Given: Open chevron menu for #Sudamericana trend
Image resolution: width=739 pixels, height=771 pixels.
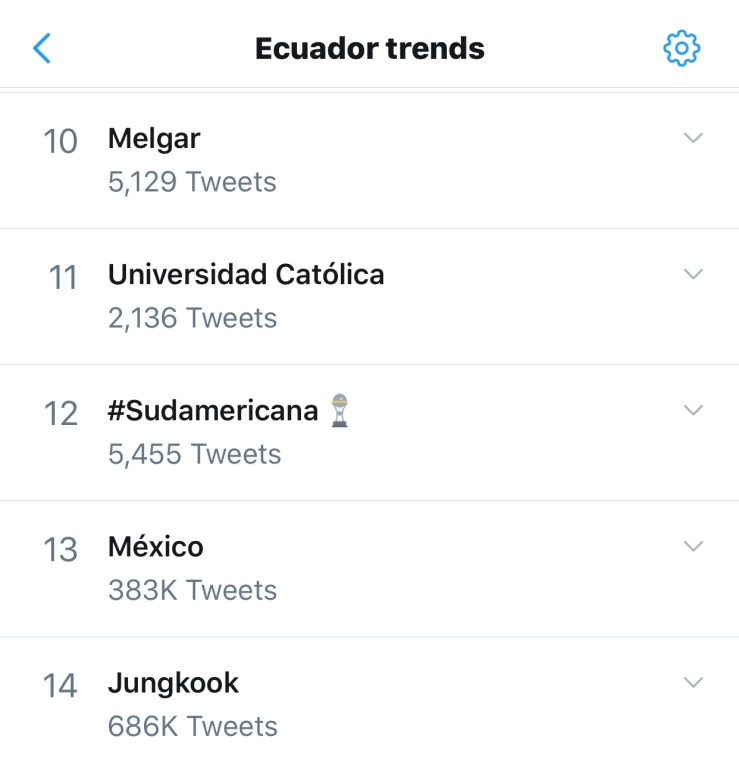Looking at the screenshot, I should [x=693, y=410].
